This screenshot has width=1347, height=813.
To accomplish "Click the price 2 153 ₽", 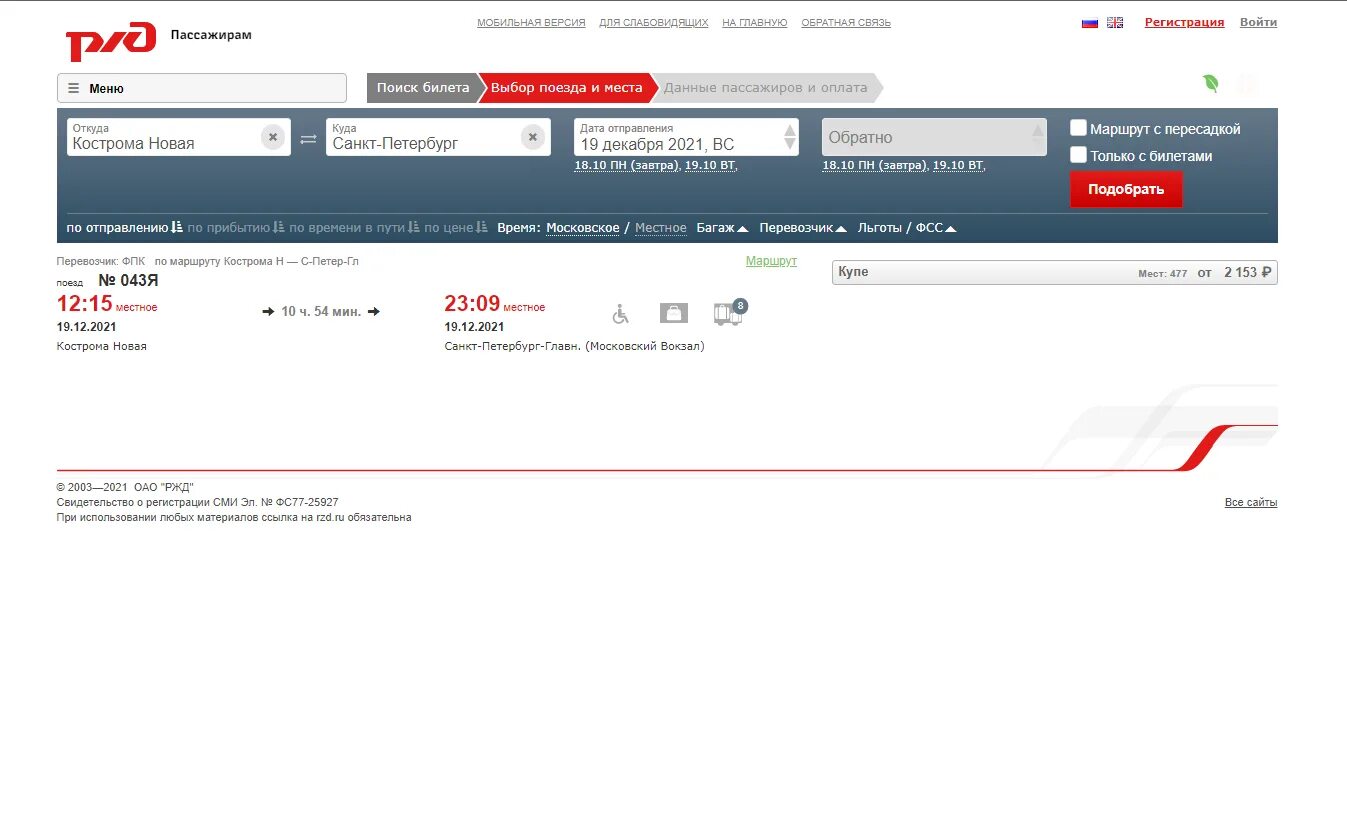I will [1248, 272].
